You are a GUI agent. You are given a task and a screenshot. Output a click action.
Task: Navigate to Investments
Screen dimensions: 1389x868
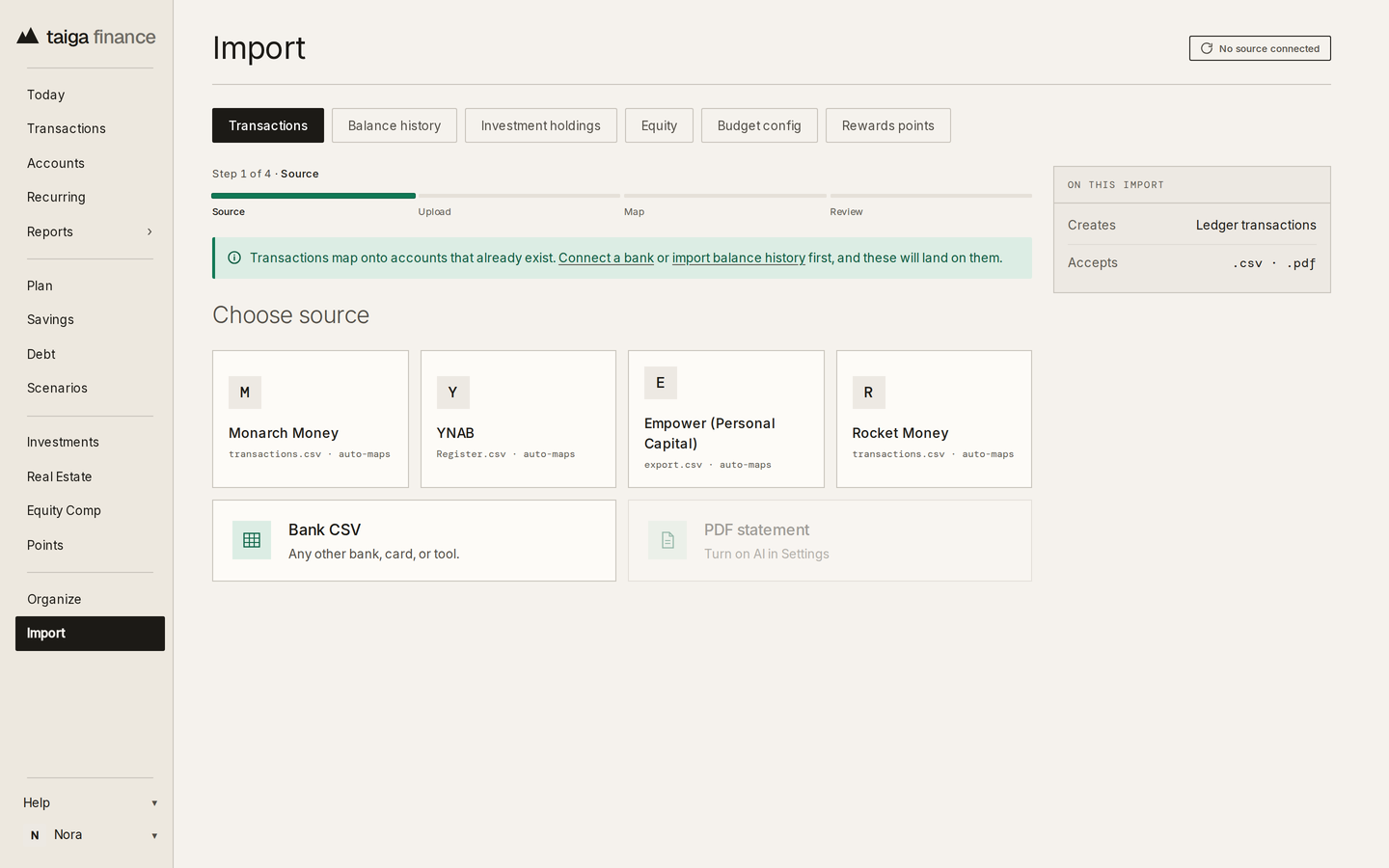point(90,442)
